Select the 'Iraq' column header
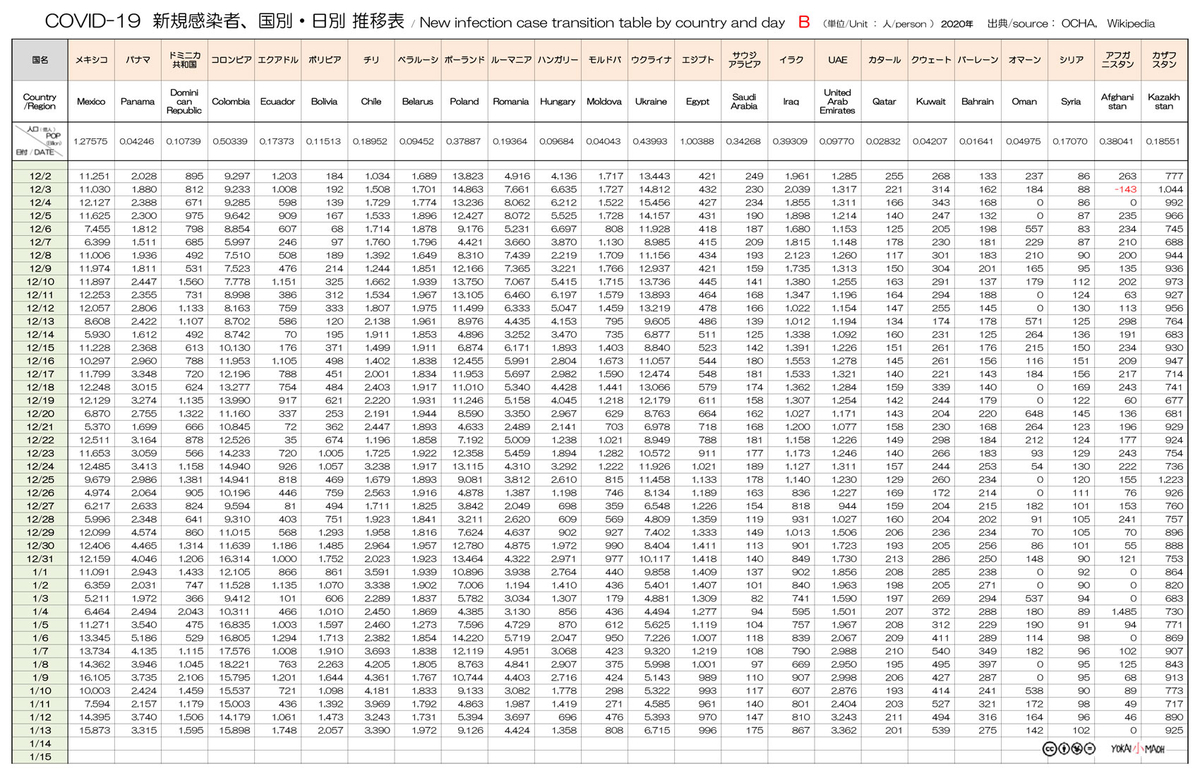Viewport: 1200px width, 771px height. (x=790, y=101)
